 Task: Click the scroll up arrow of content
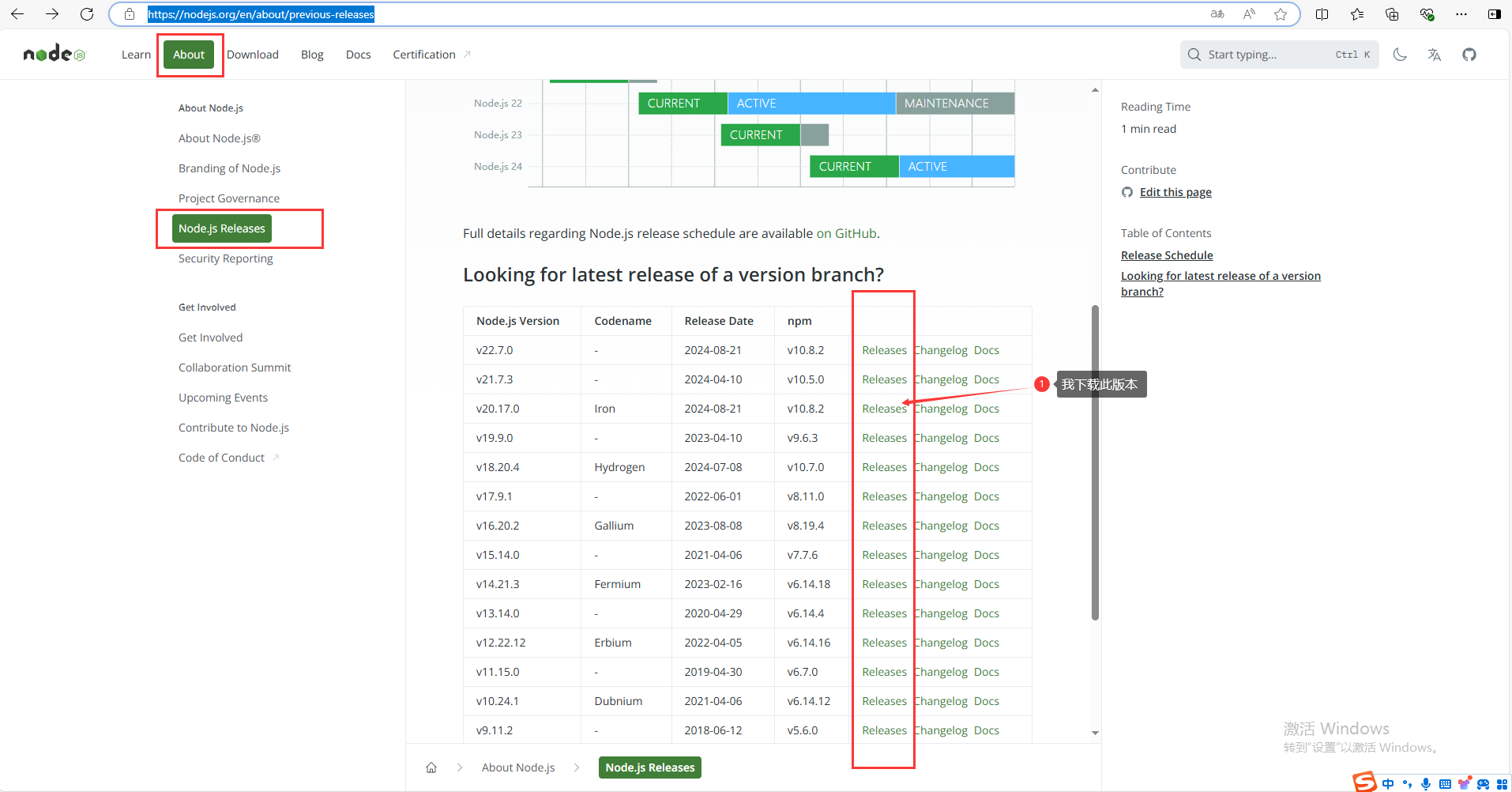[x=1095, y=89]
